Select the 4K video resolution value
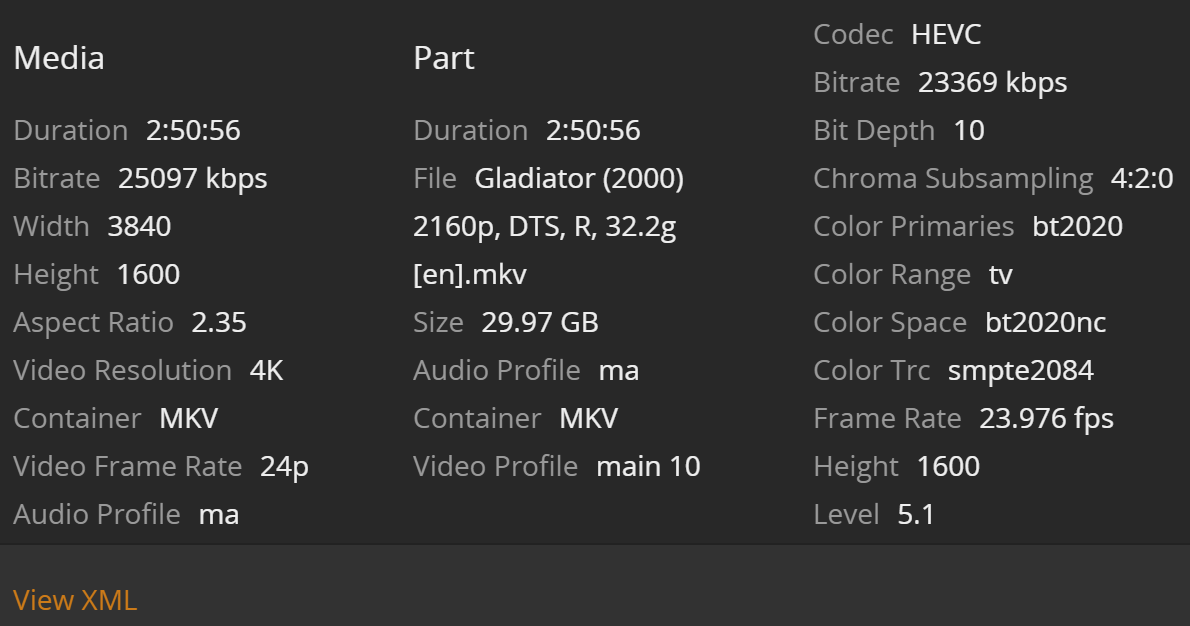 pyautogui.click(x=267, y=371)
